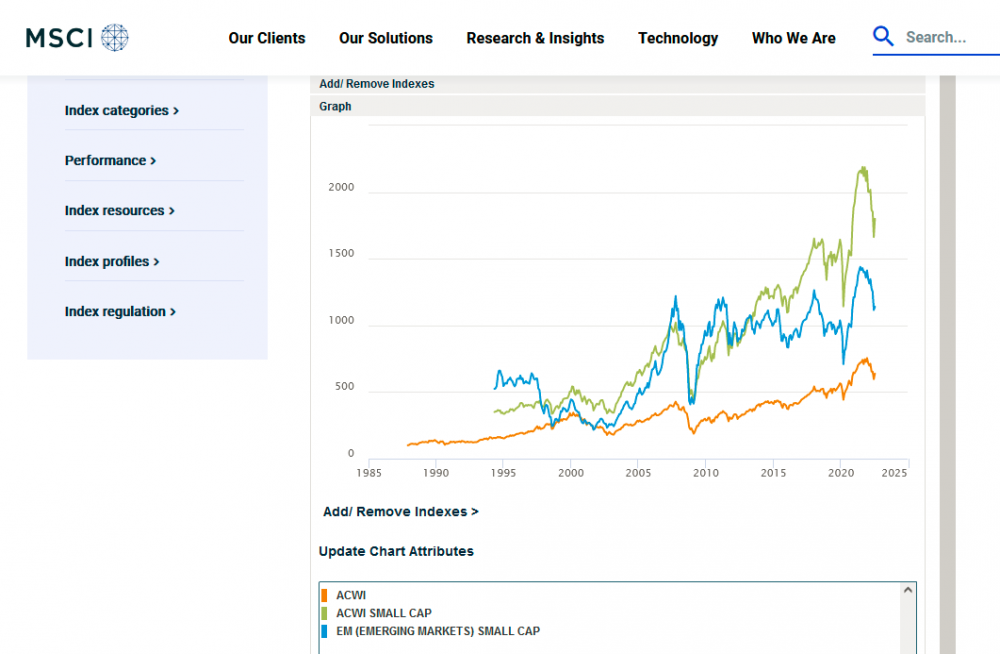Screen dimensions: 1000x654
Task: Type in the Search field
Action: click(945, 38)
